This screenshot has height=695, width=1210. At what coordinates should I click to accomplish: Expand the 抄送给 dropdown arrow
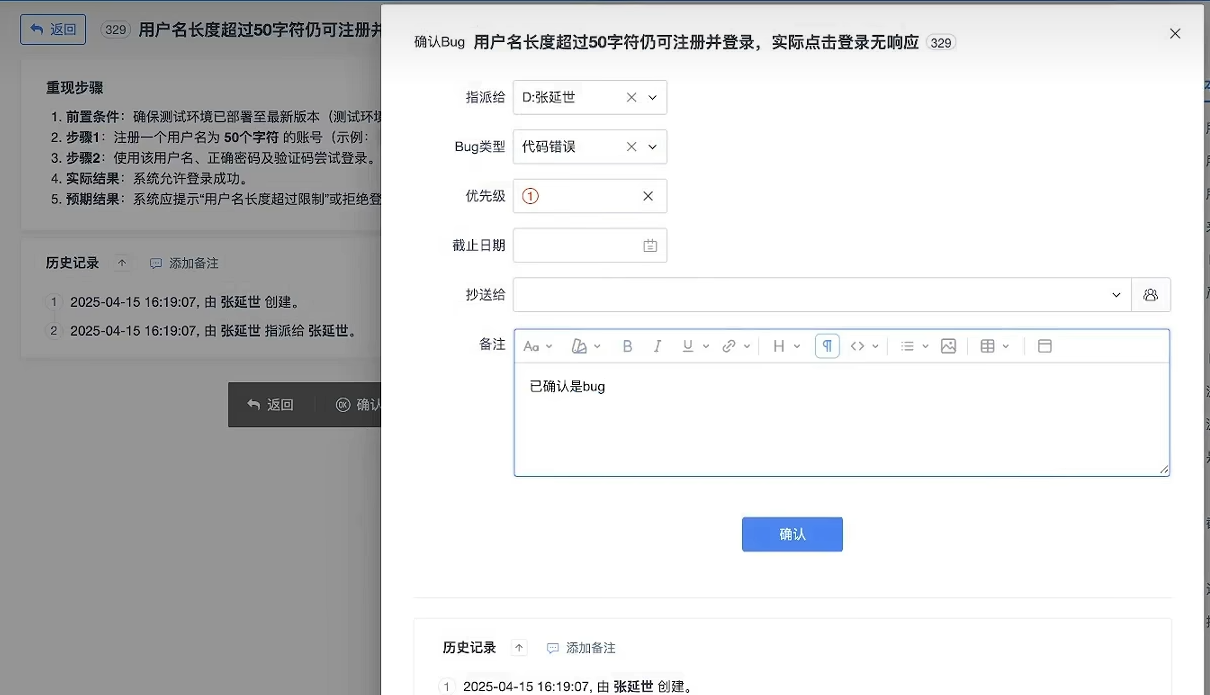tap(1116, 295)
